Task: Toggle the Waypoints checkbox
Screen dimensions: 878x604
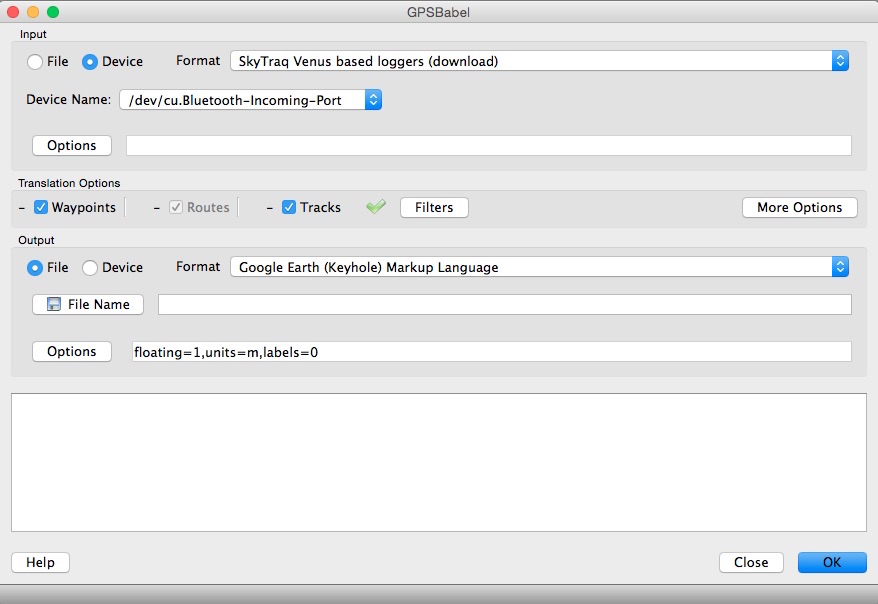Action: click(x=41, y=208)
